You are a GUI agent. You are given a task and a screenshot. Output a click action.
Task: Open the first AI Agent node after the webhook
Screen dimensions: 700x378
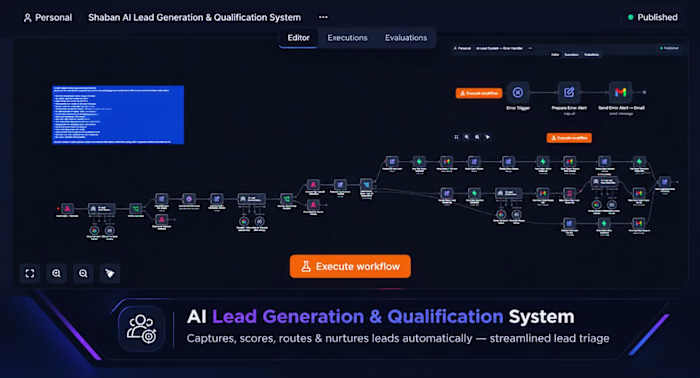[101, 208]
